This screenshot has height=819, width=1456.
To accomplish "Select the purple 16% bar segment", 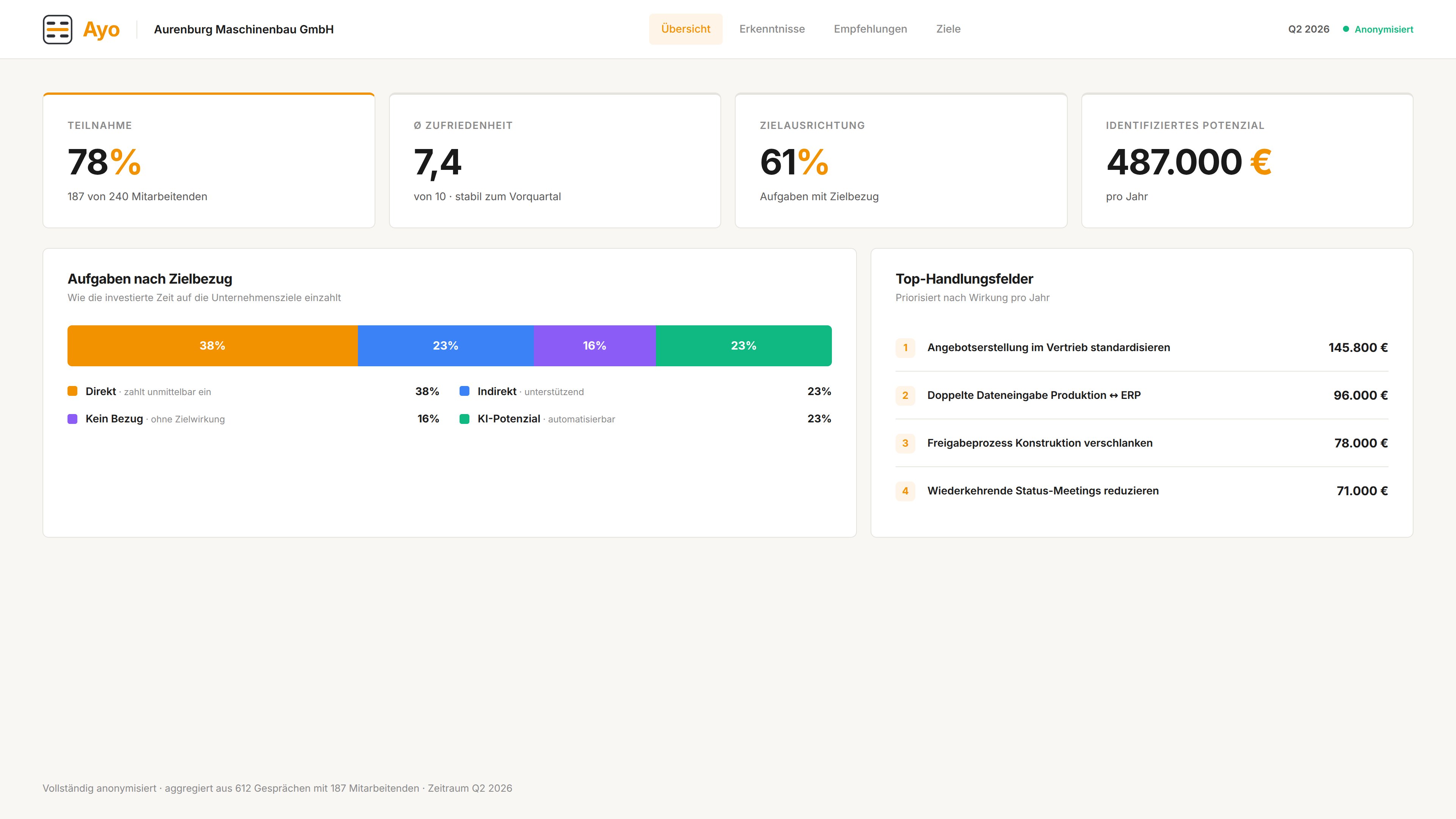I will [x=595, y=346].
